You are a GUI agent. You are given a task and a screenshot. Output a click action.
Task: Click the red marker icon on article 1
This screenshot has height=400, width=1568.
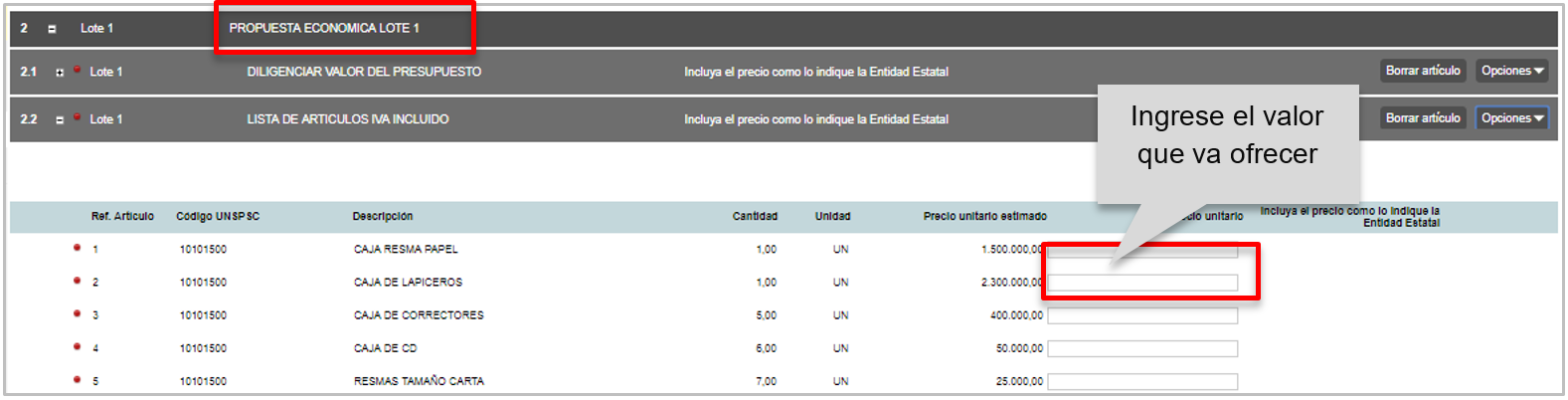click(x=77, y=248)
